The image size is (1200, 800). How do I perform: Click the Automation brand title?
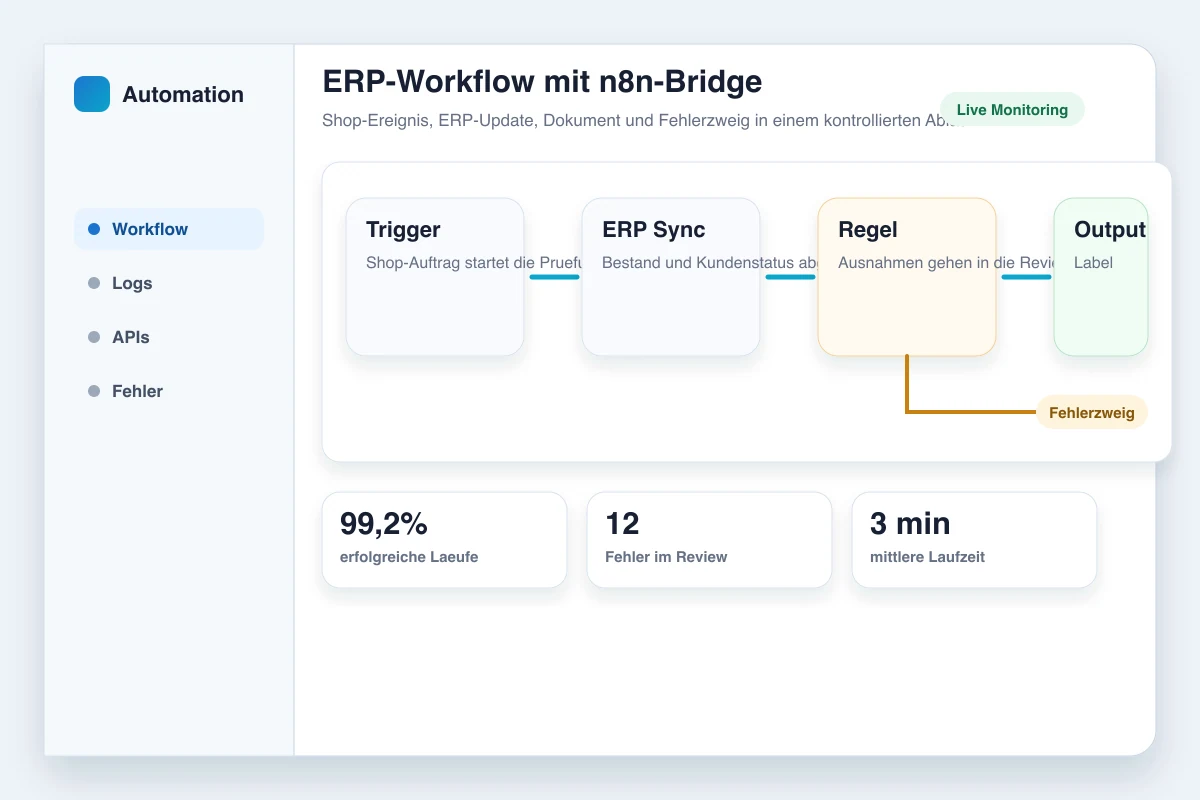(x=183, y=94)
